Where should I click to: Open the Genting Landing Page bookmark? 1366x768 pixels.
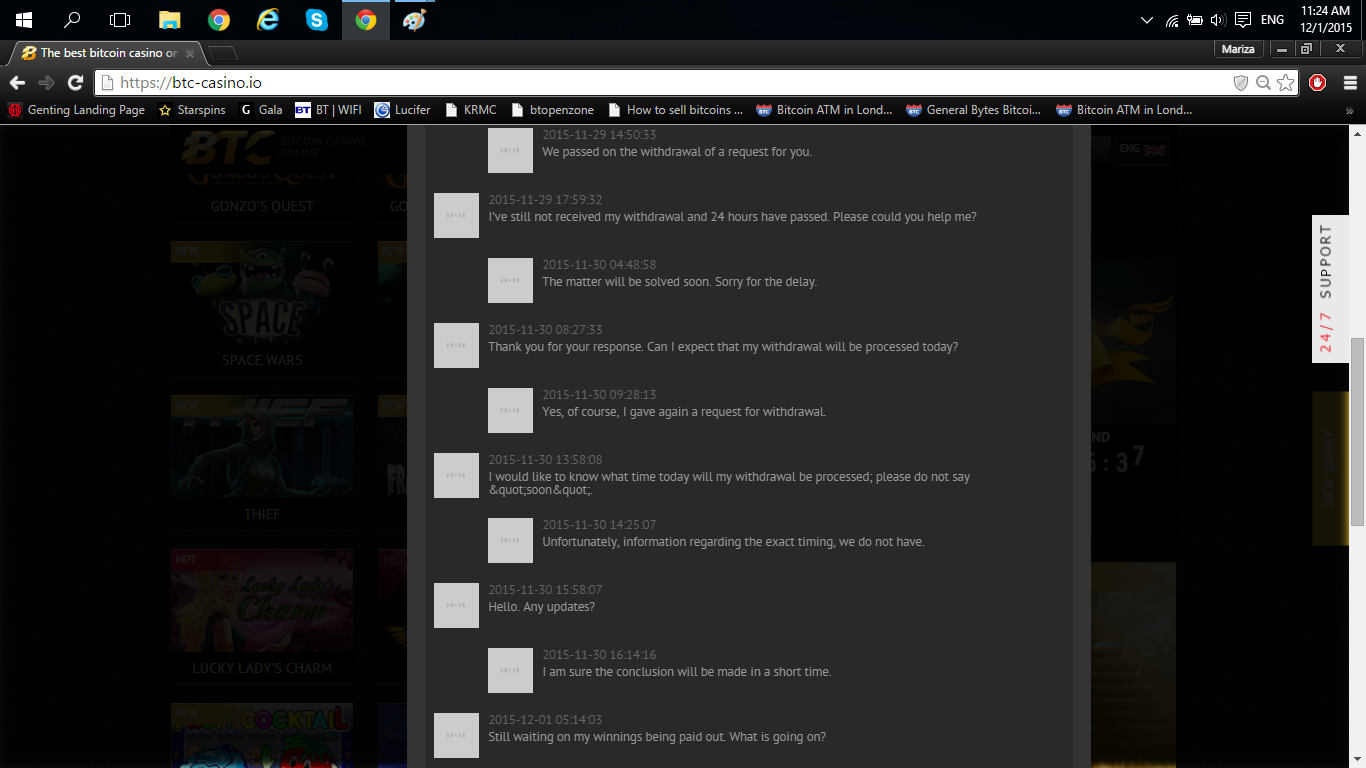77,110
